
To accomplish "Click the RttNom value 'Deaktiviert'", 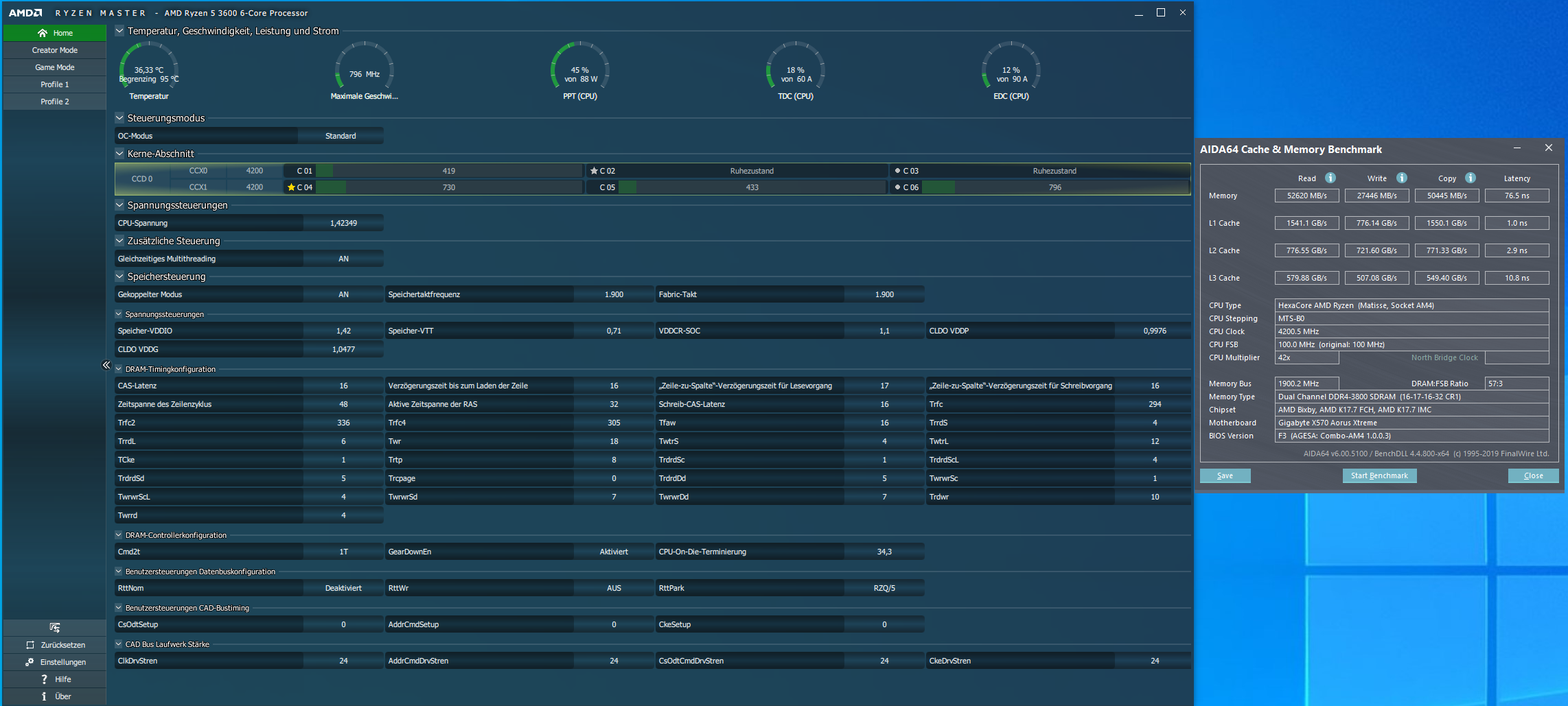I will [x=343, y=588].
